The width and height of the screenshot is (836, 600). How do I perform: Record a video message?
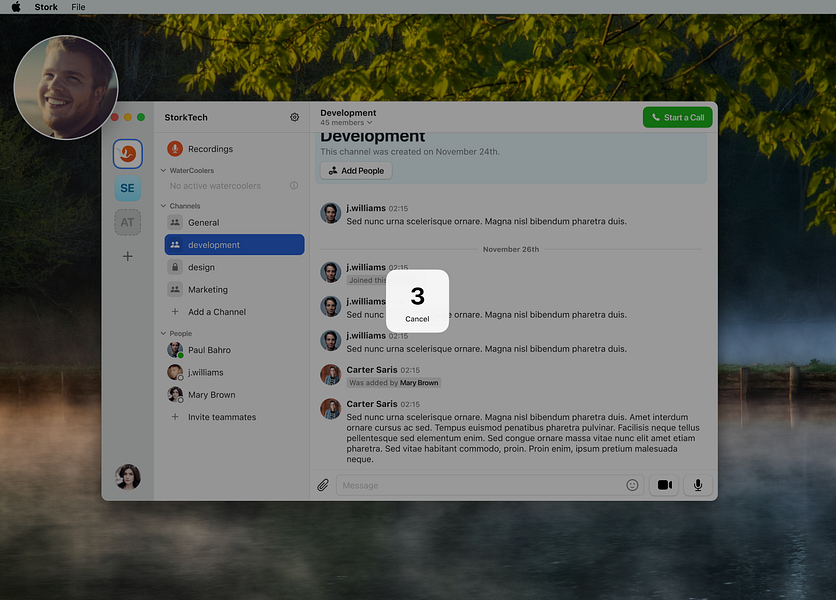[664, 485]
